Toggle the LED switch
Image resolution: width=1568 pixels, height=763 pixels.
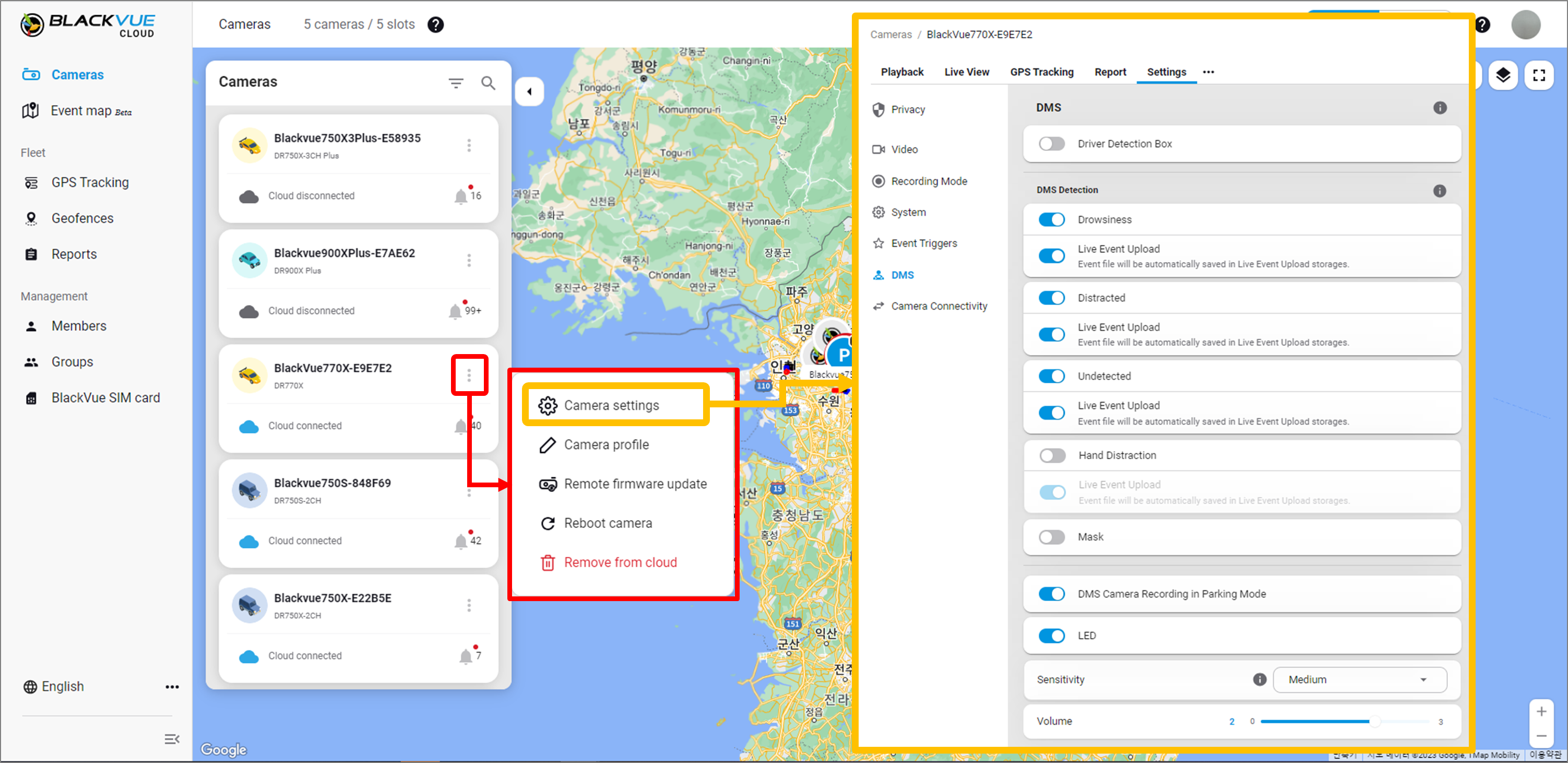click(1051, 636)
